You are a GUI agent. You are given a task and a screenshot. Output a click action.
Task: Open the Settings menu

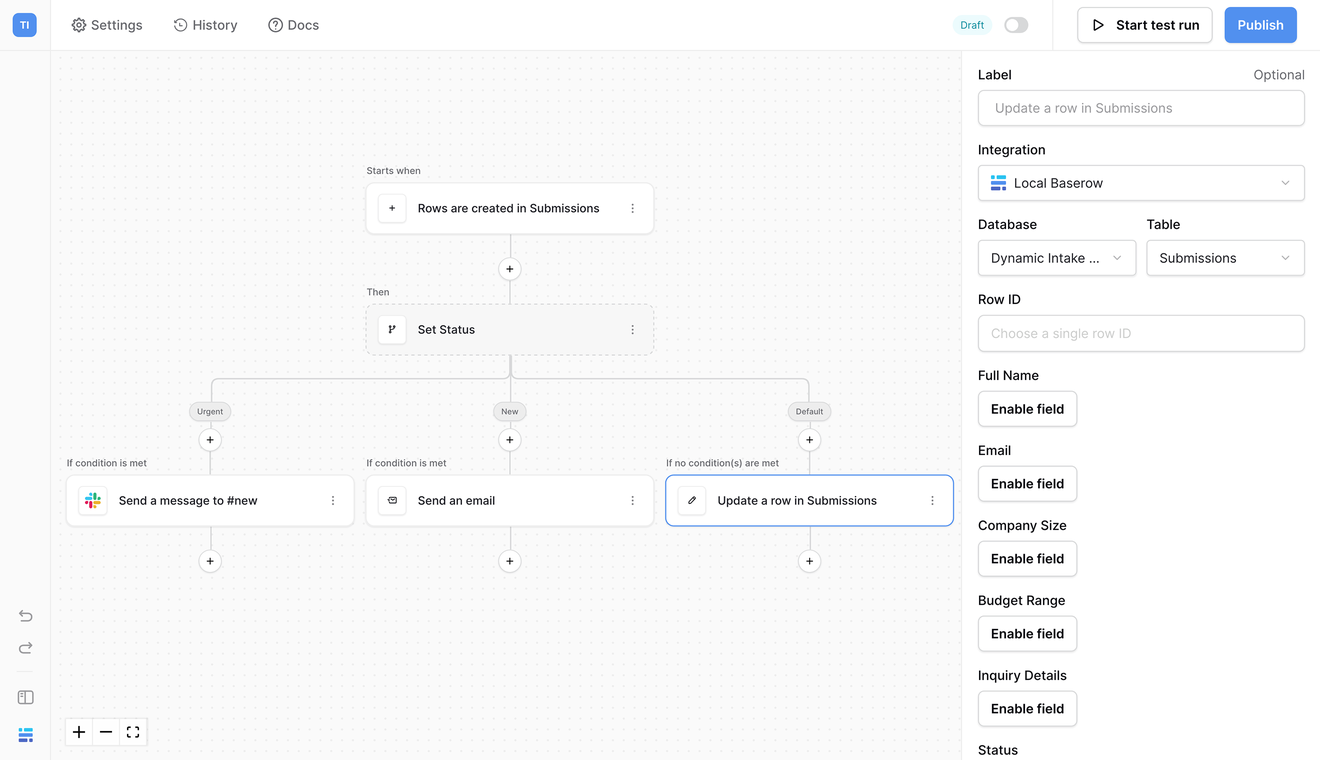(107, 25)
